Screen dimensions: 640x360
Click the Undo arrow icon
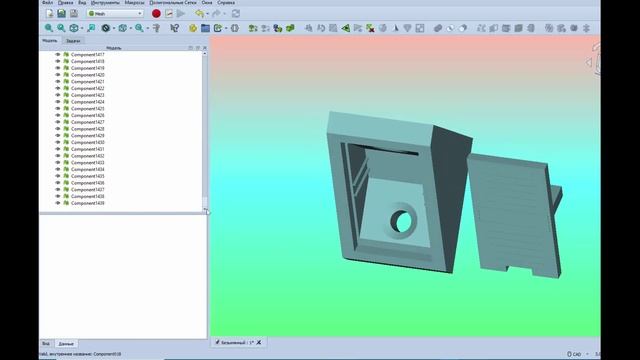[199, 13]
